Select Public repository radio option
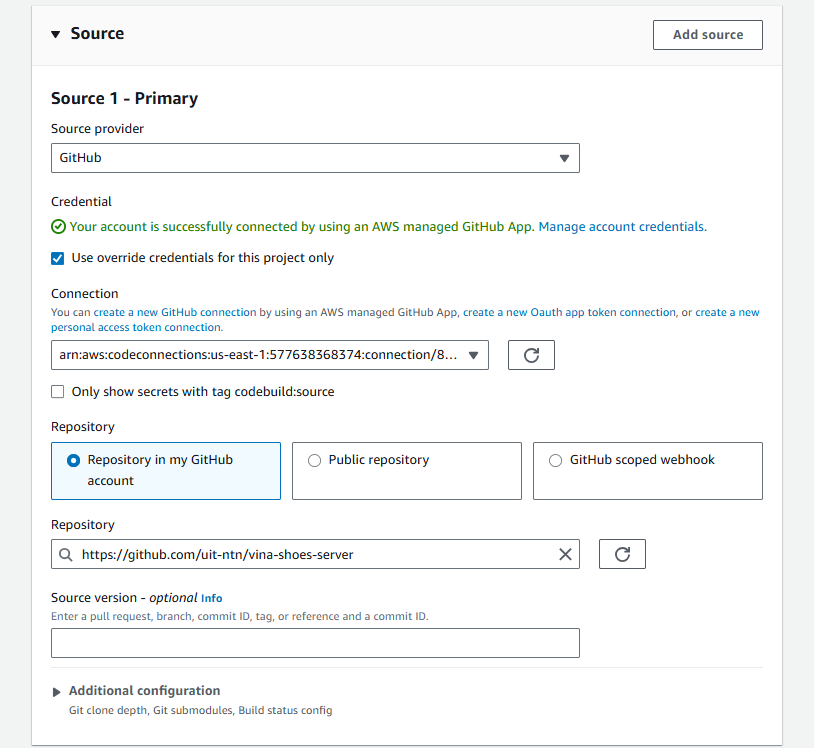 (315, 460)
